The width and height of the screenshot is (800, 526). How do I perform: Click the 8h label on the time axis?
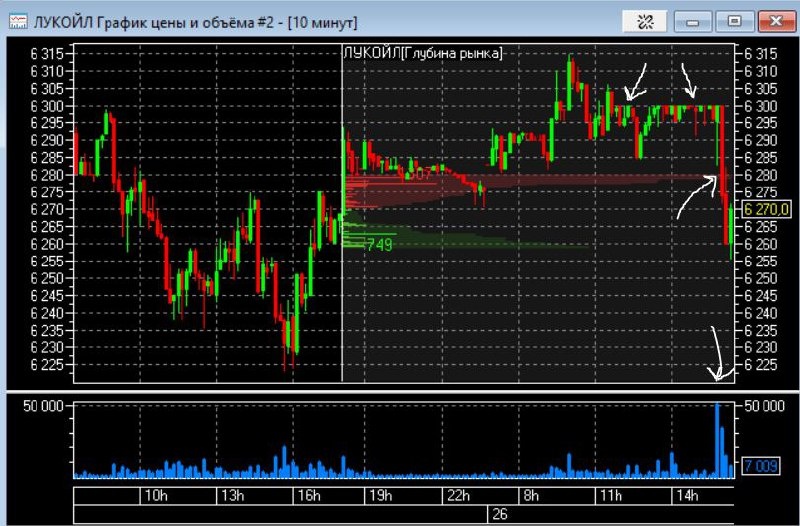click(531, 495)
